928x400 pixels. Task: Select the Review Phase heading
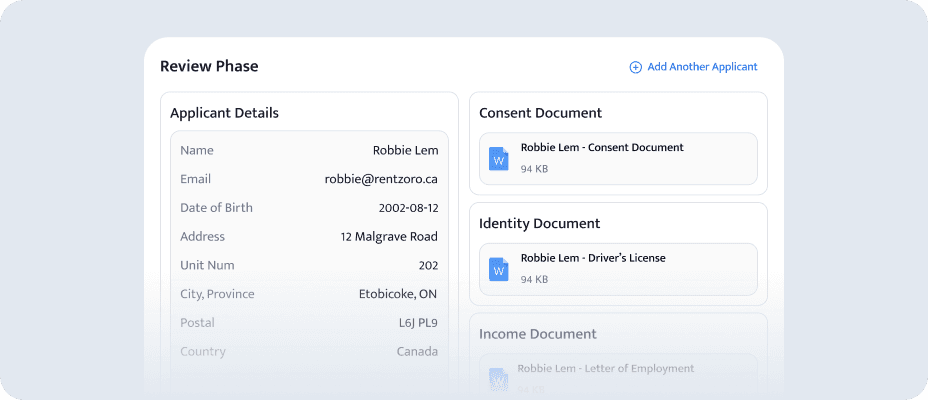[209, 66]
